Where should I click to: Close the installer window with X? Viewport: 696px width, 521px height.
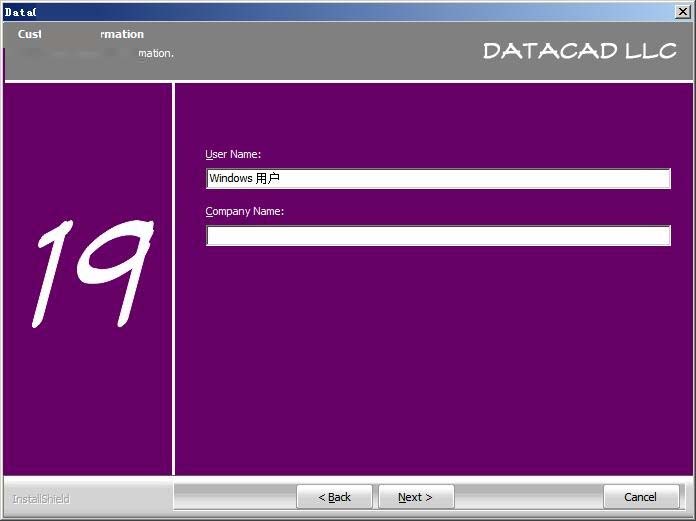click(x=683, y=12)
